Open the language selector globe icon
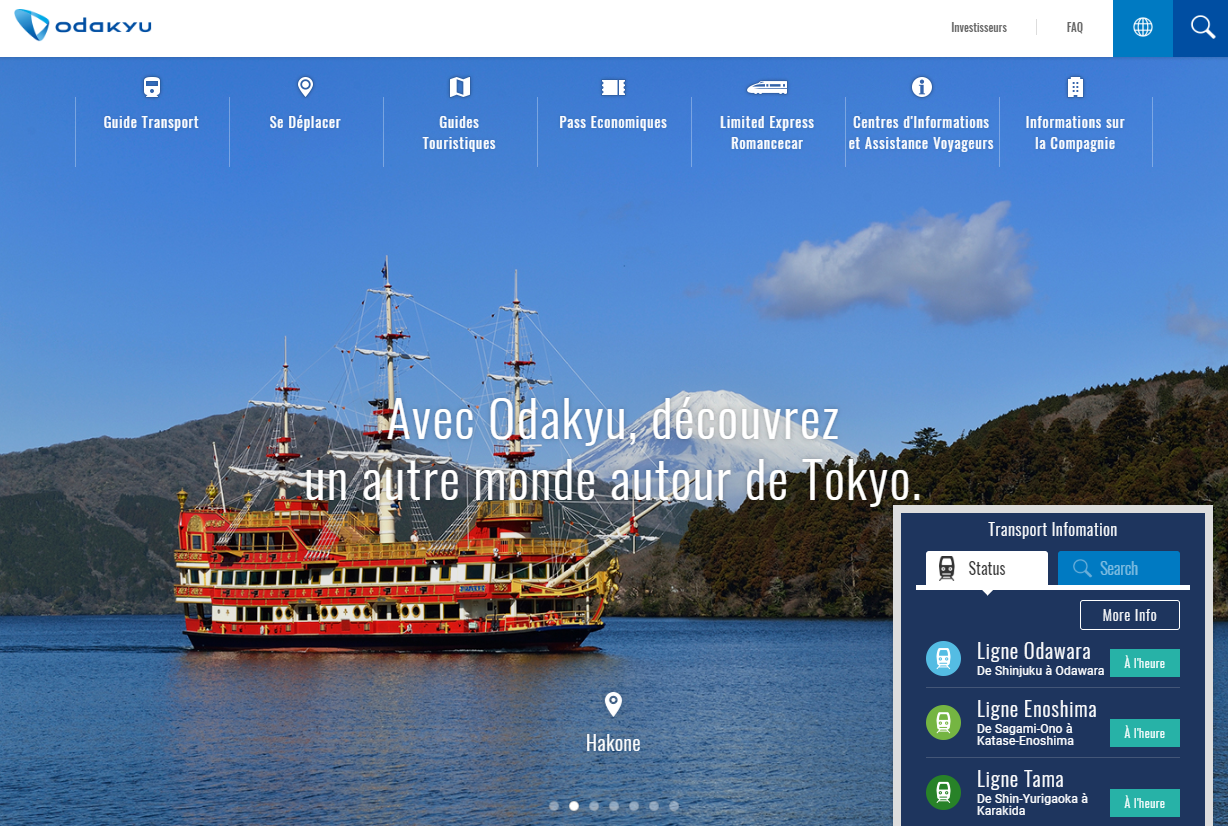1228x826 pixels. click(1142, 28)
